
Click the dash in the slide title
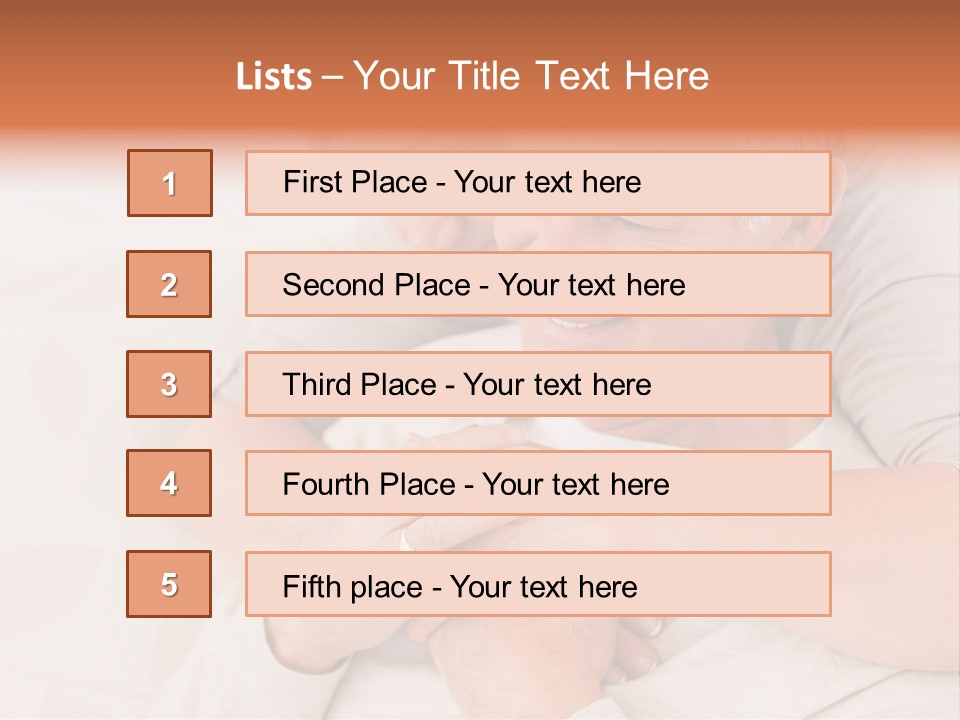(332, 77)
